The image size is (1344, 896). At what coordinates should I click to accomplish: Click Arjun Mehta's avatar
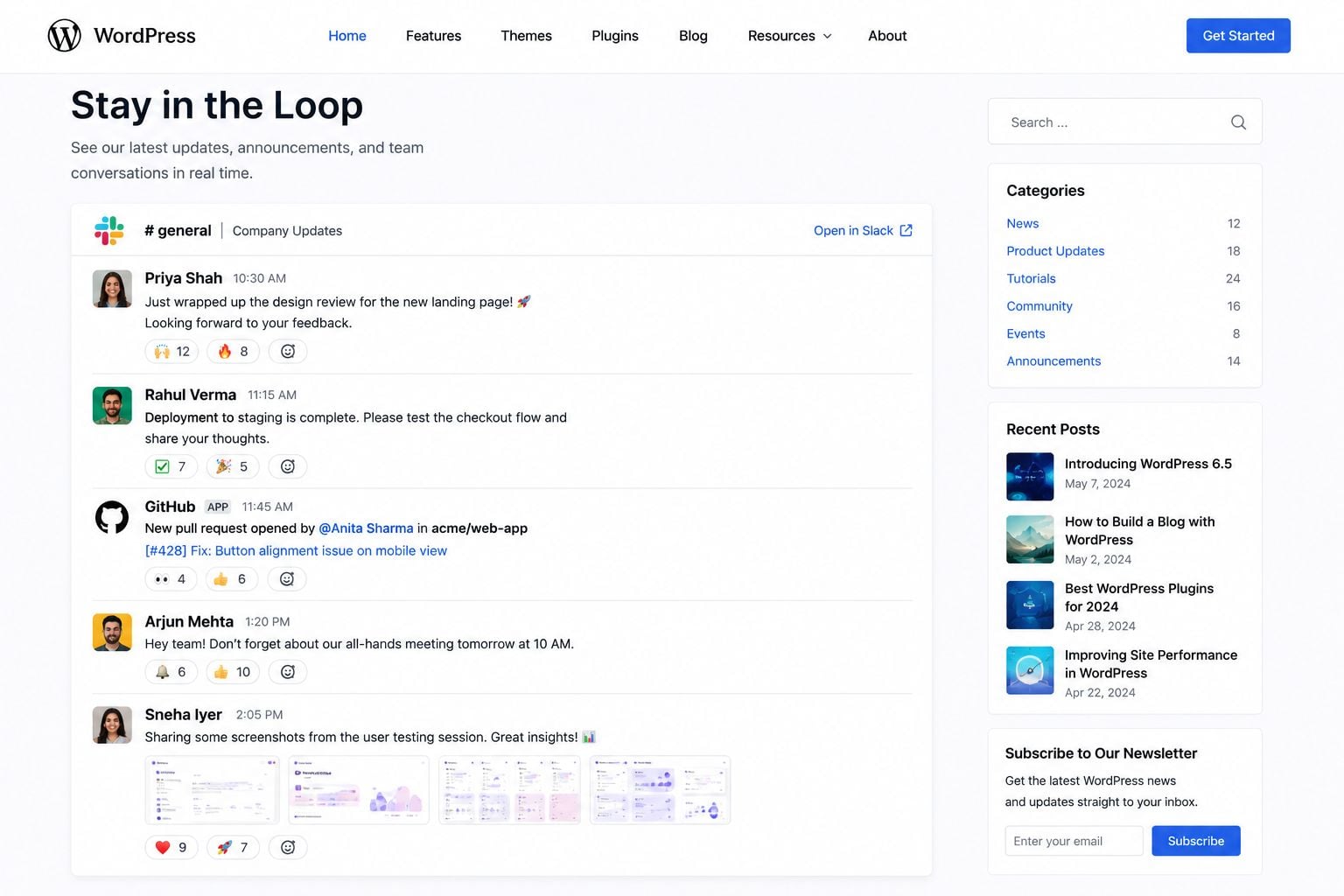pyautogui.click(x=112, y=632)
